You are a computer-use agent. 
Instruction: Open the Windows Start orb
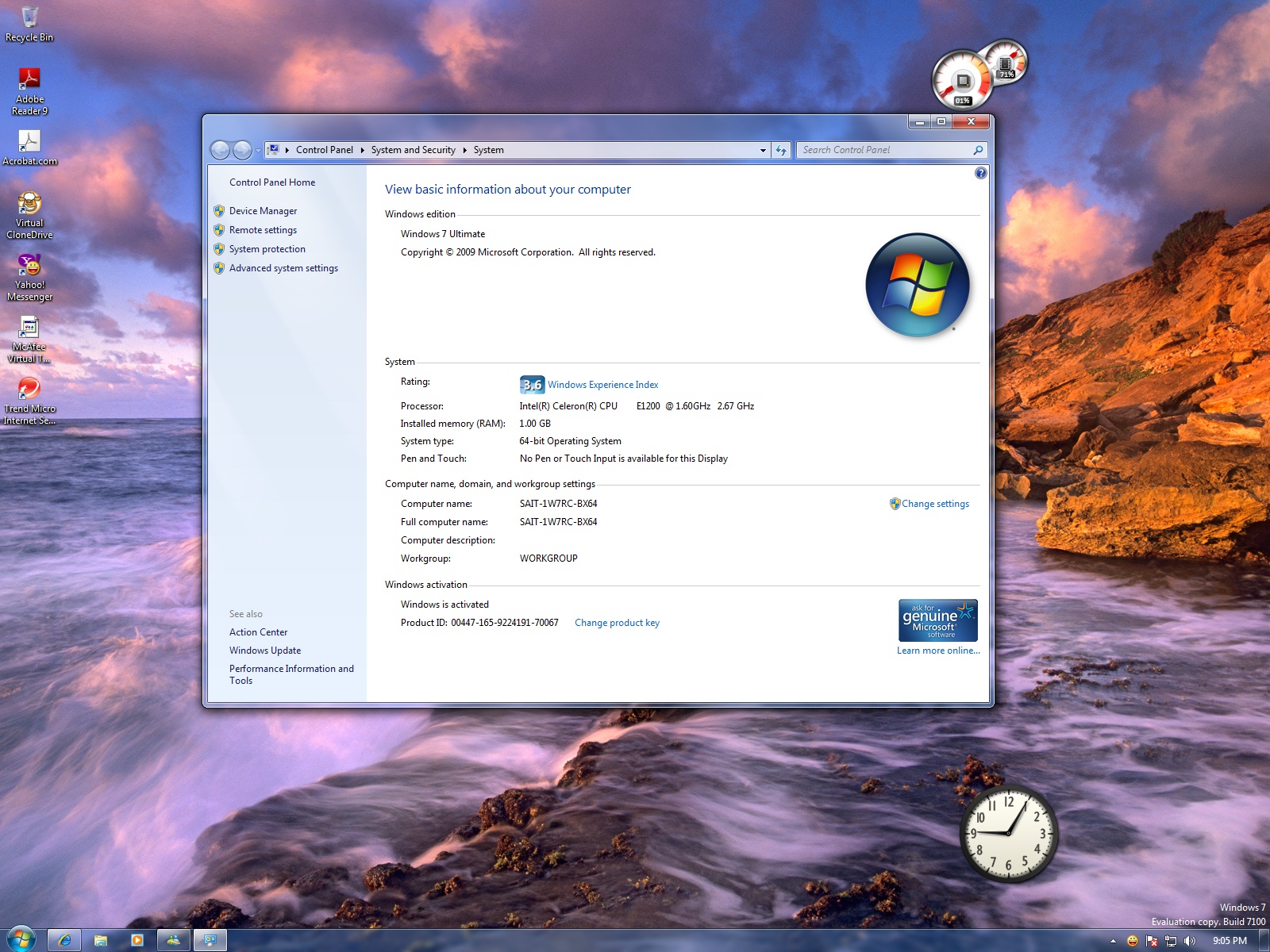pos(21,939)
